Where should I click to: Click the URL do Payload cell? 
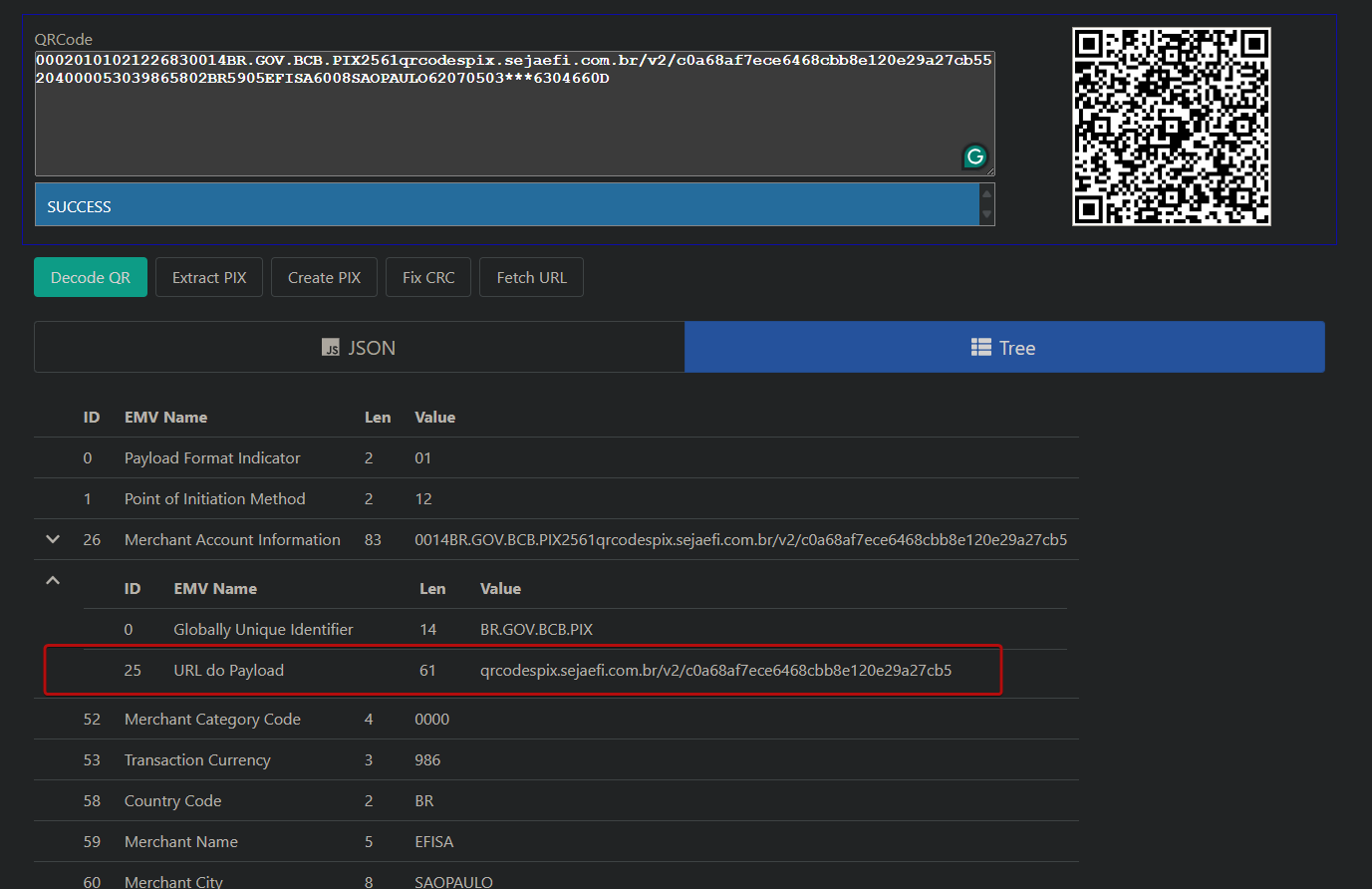click(228, 670)
